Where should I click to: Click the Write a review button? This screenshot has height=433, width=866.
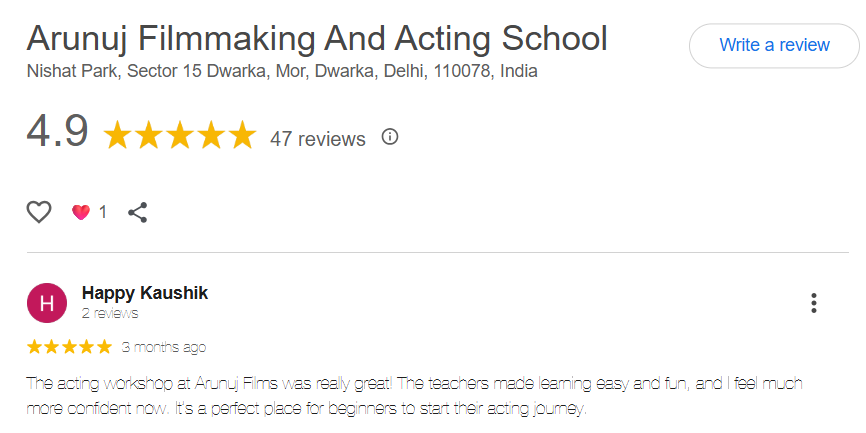click(x=774, y=45)
